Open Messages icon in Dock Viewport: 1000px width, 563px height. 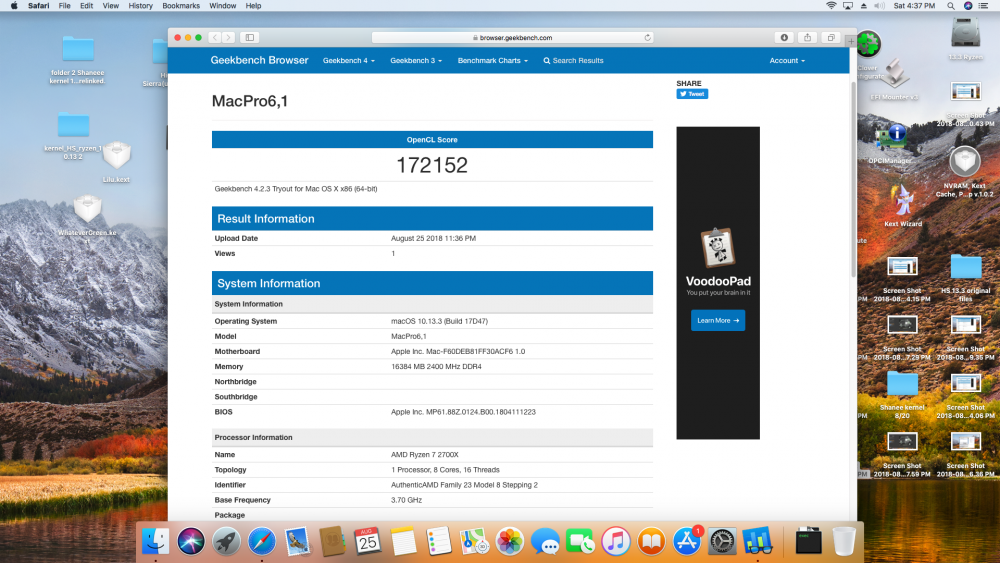click(545, 541)
